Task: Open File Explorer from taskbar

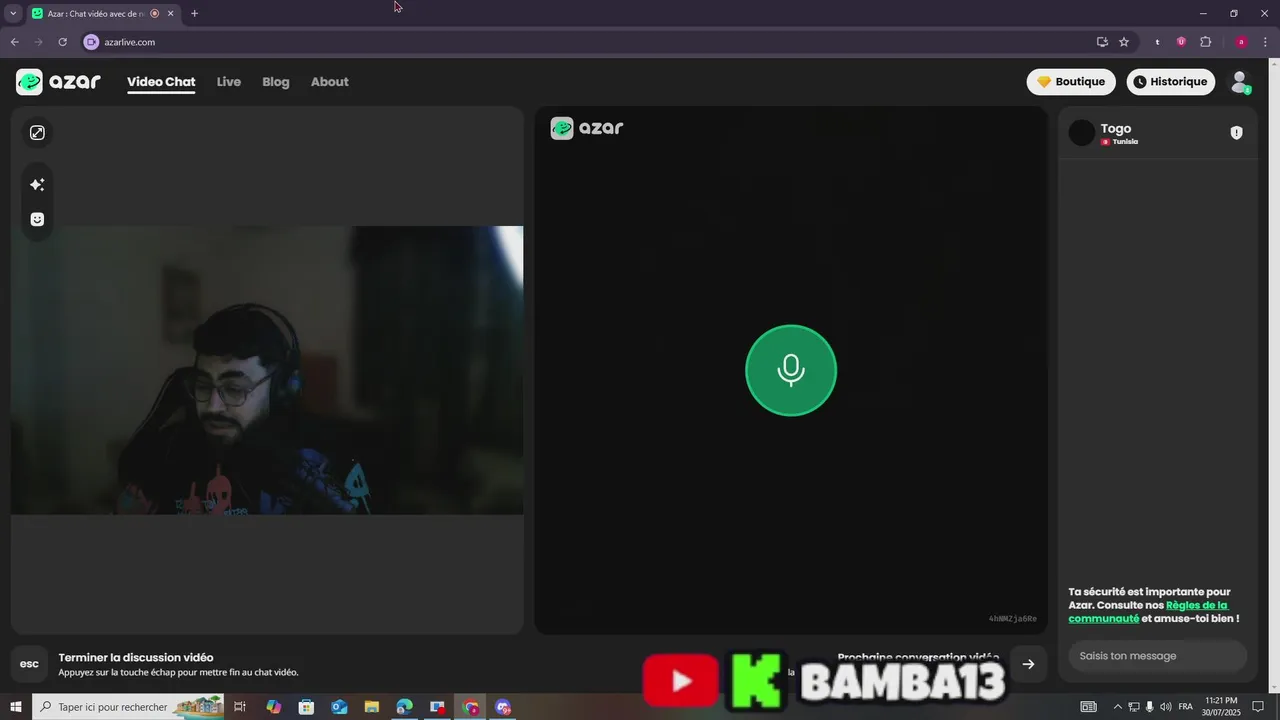Action: coord(372,707)
